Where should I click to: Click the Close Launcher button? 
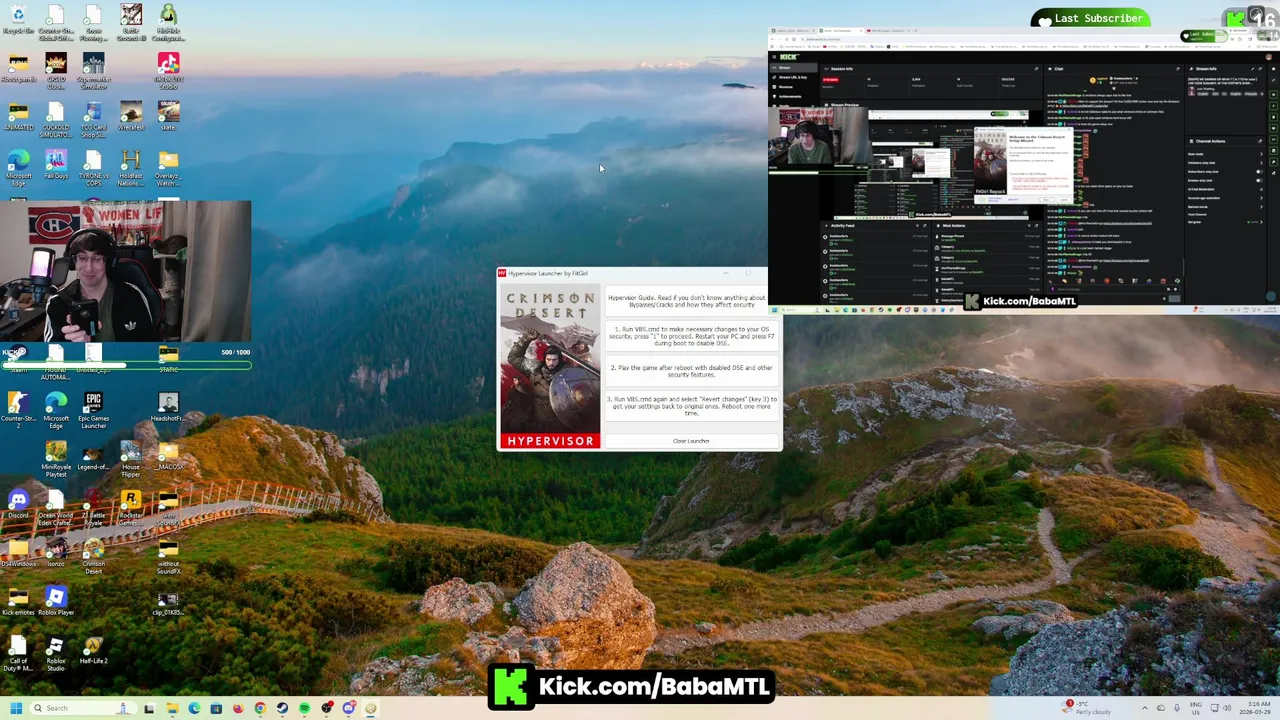tap(691, 441)
